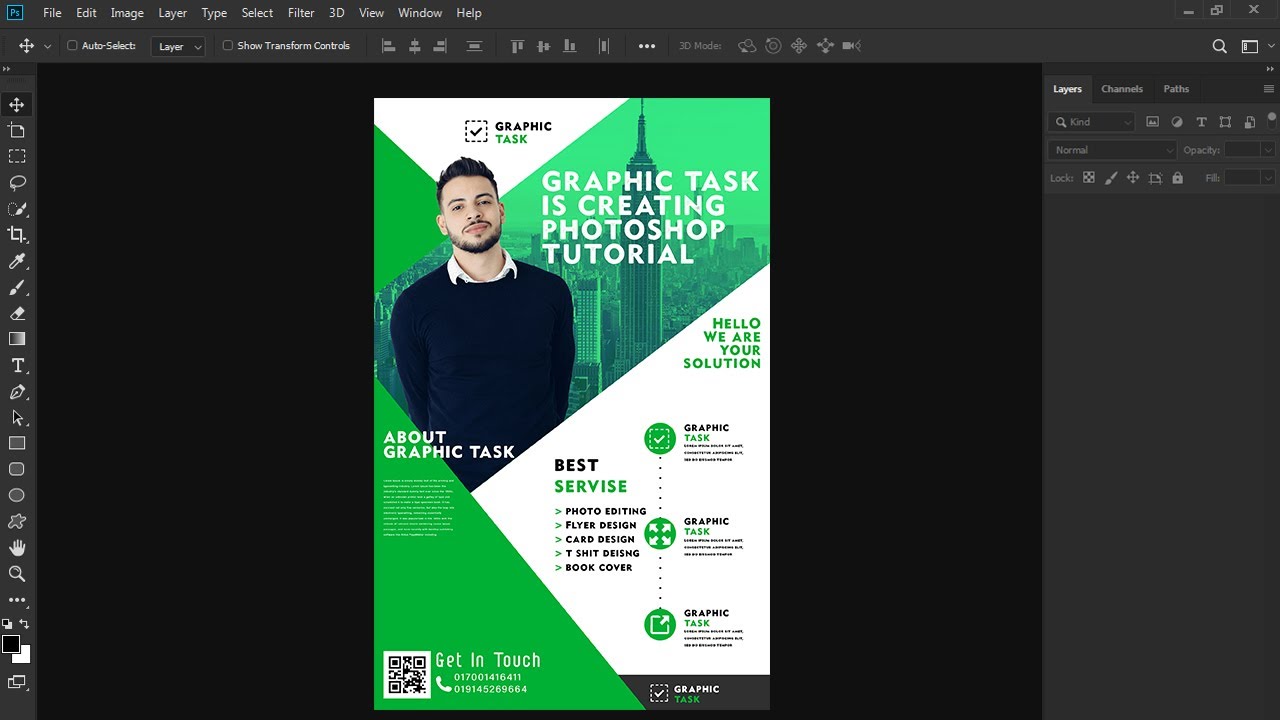Viewport: 1280px width, 720px height.
Task: Select the Eyedropper tool
Action: tap(17, 261)
